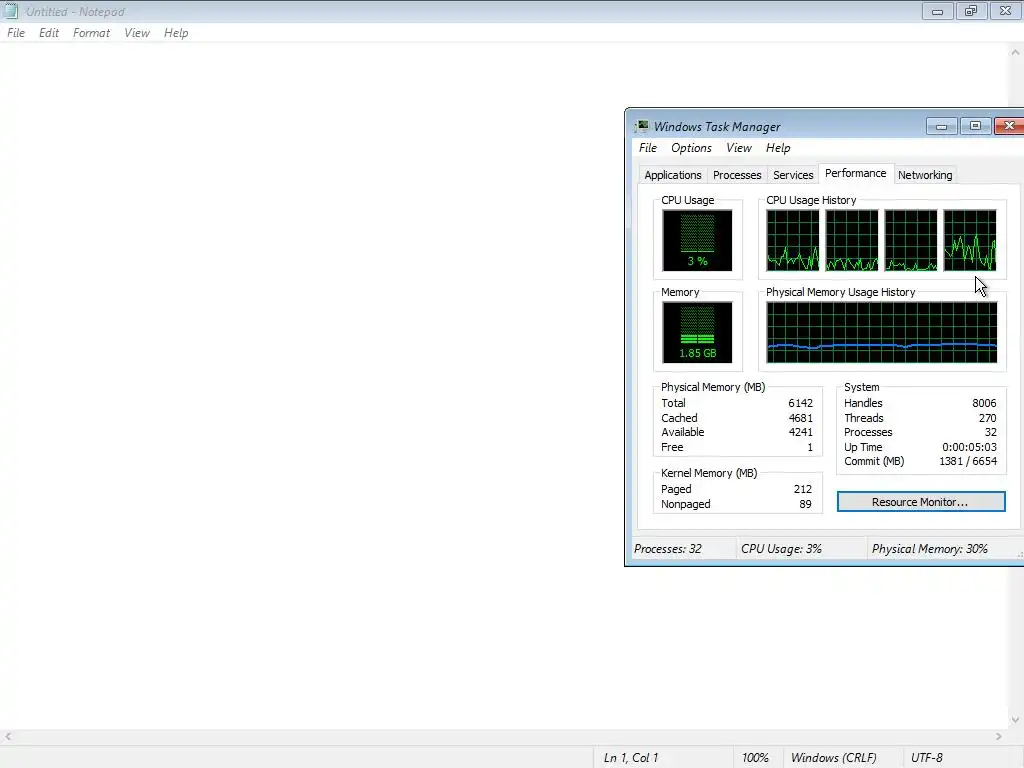Click the Physical Memory Total value 6142

coord(800,403)
